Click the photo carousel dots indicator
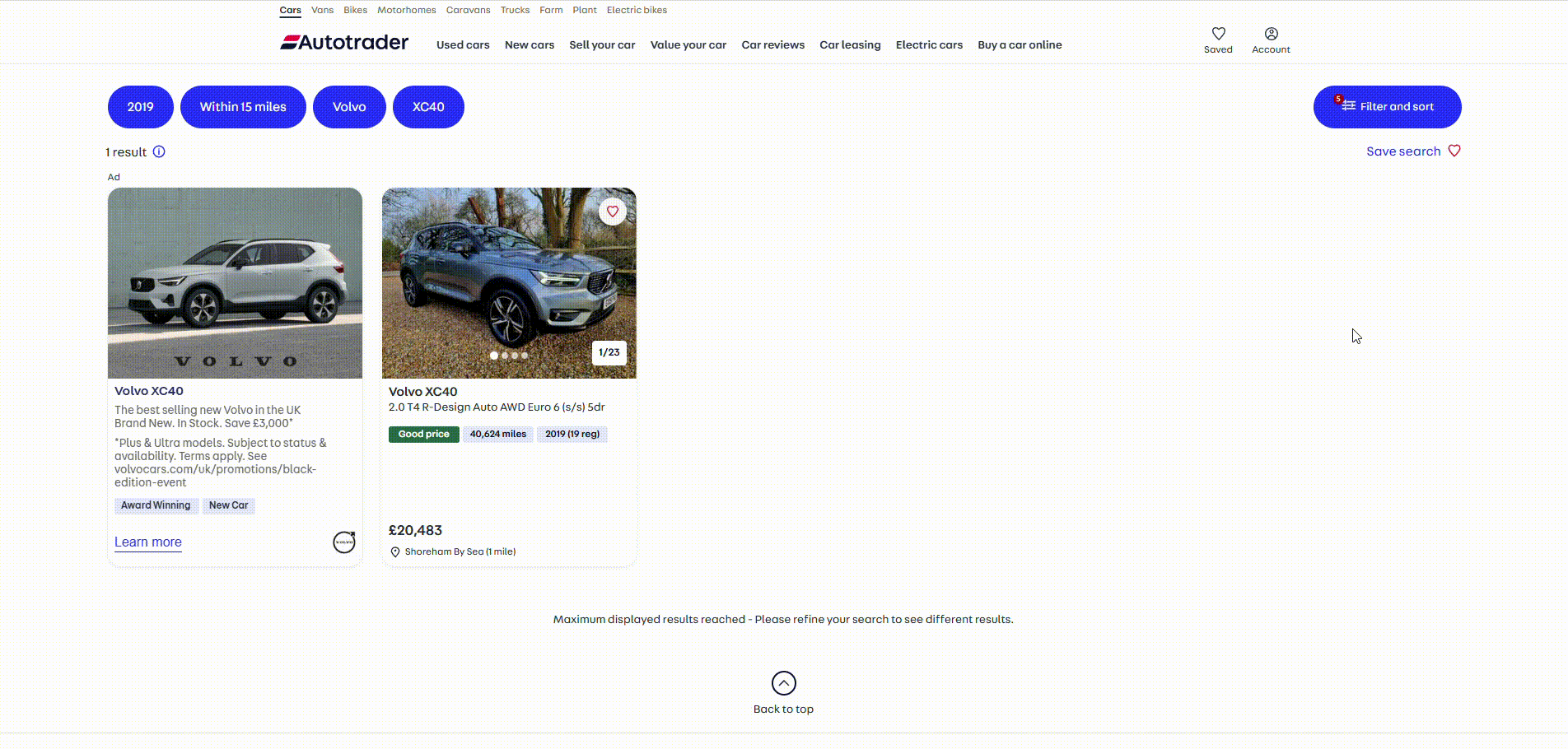The width and height of the screenshot is (1568, 749). 509,356
